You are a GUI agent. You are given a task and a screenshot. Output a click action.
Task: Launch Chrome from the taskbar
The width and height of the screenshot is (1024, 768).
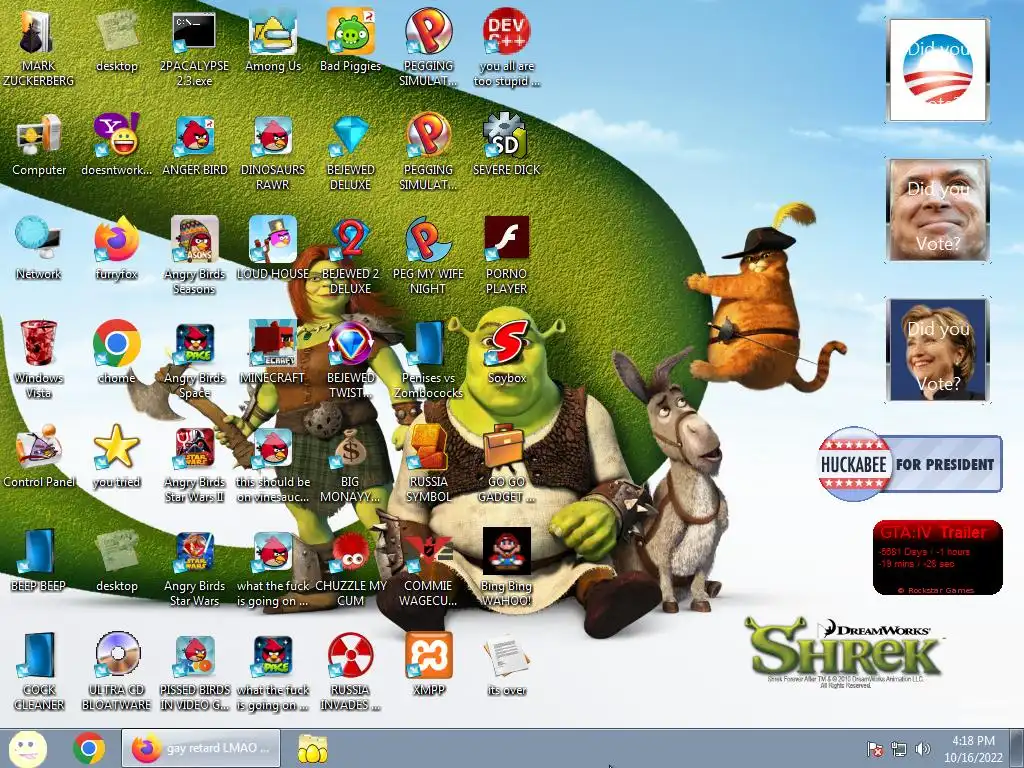pyautogui.click(x=89, y=748)
